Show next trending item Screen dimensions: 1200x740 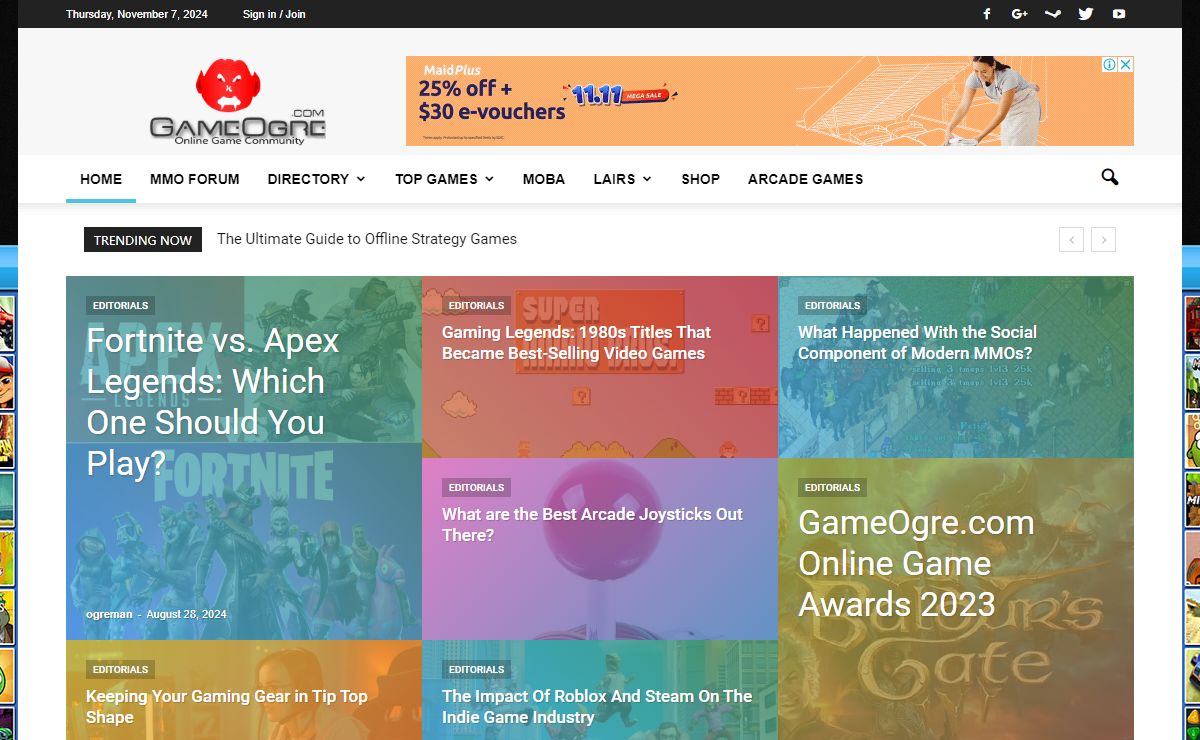tap(1103, 239)
